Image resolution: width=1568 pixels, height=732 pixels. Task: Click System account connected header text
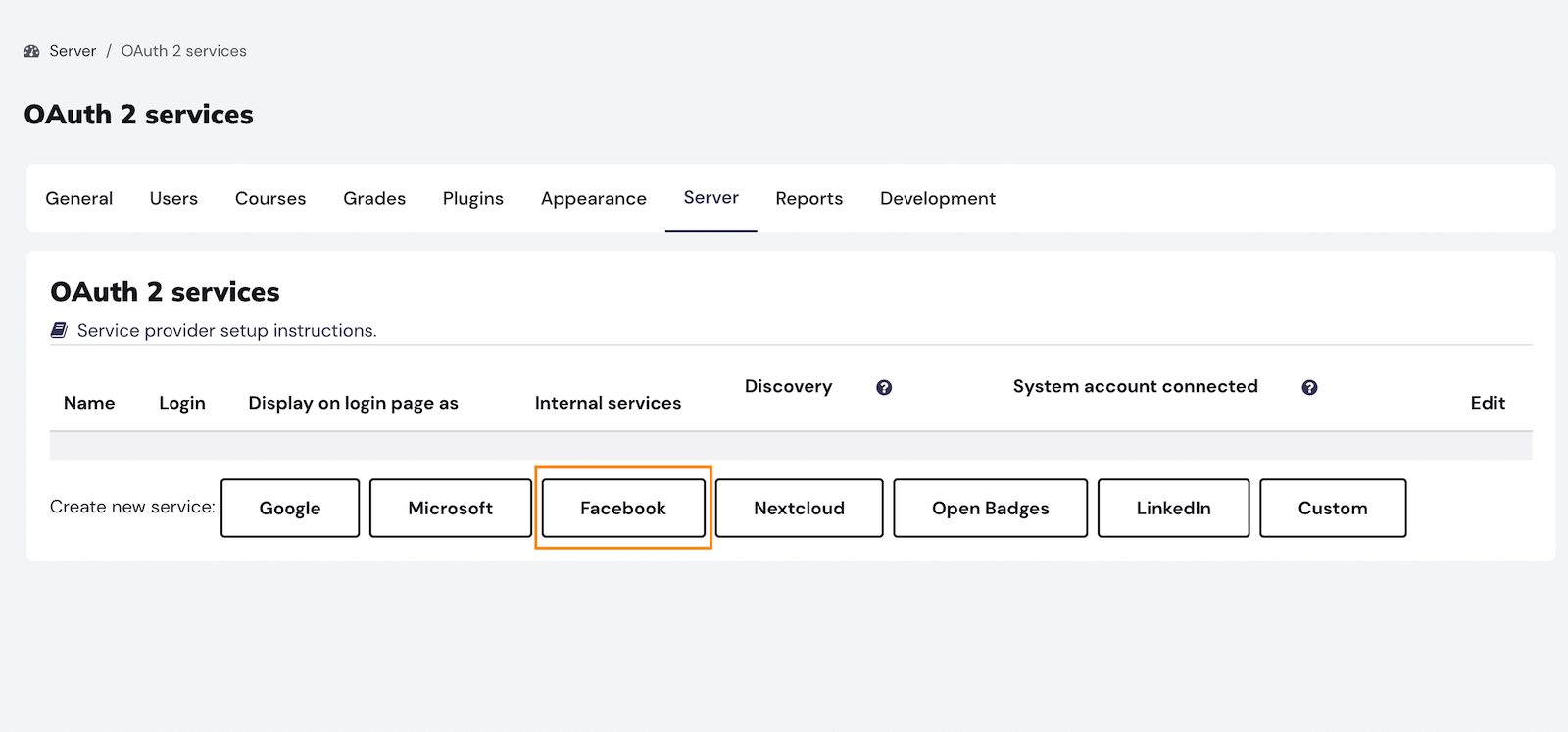pyautogui.click(x=1136, y=386)
